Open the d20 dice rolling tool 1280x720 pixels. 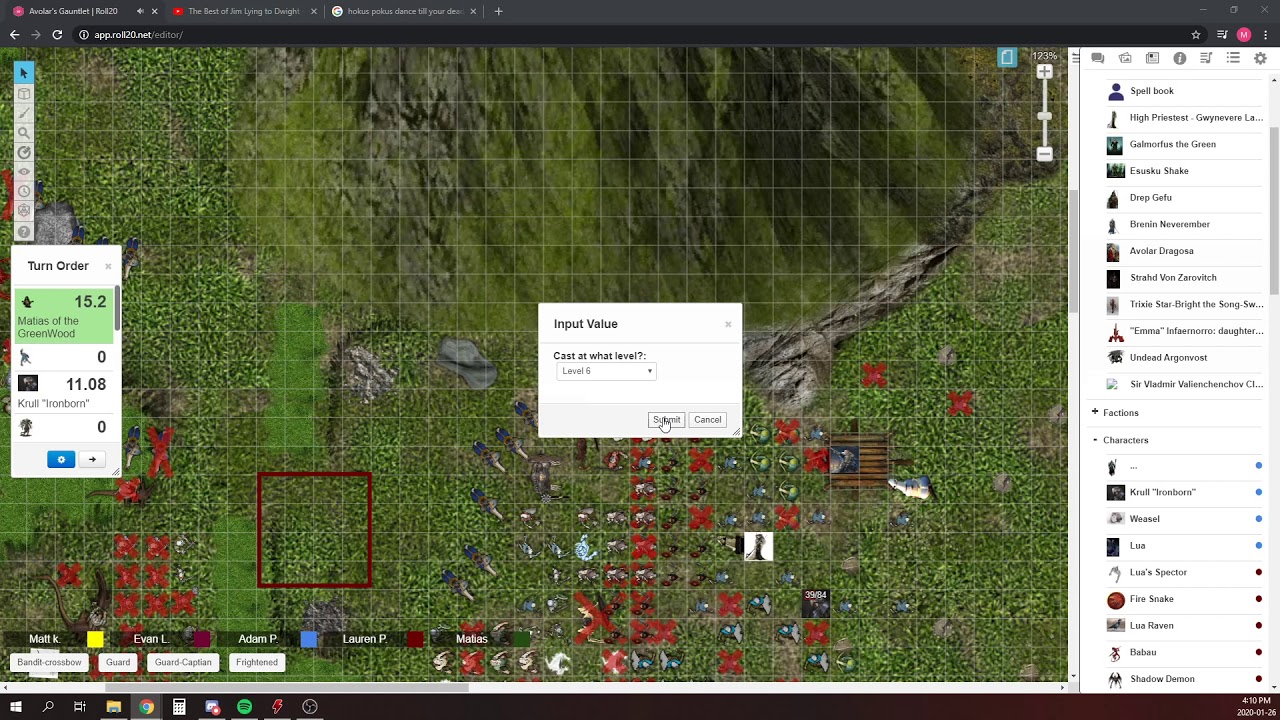click(24, 211)
